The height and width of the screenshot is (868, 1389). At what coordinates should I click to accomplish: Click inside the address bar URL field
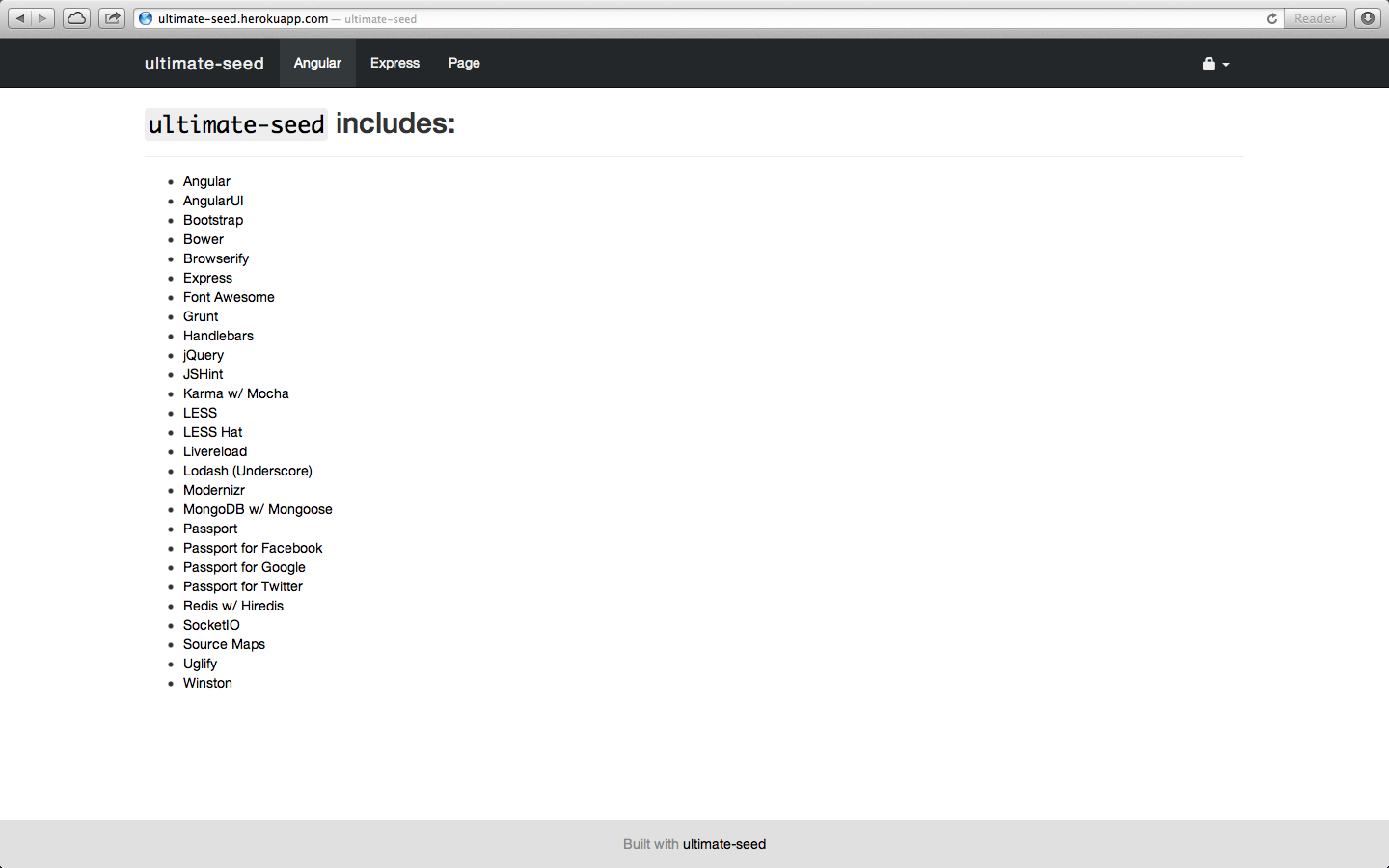pos(386,18)
